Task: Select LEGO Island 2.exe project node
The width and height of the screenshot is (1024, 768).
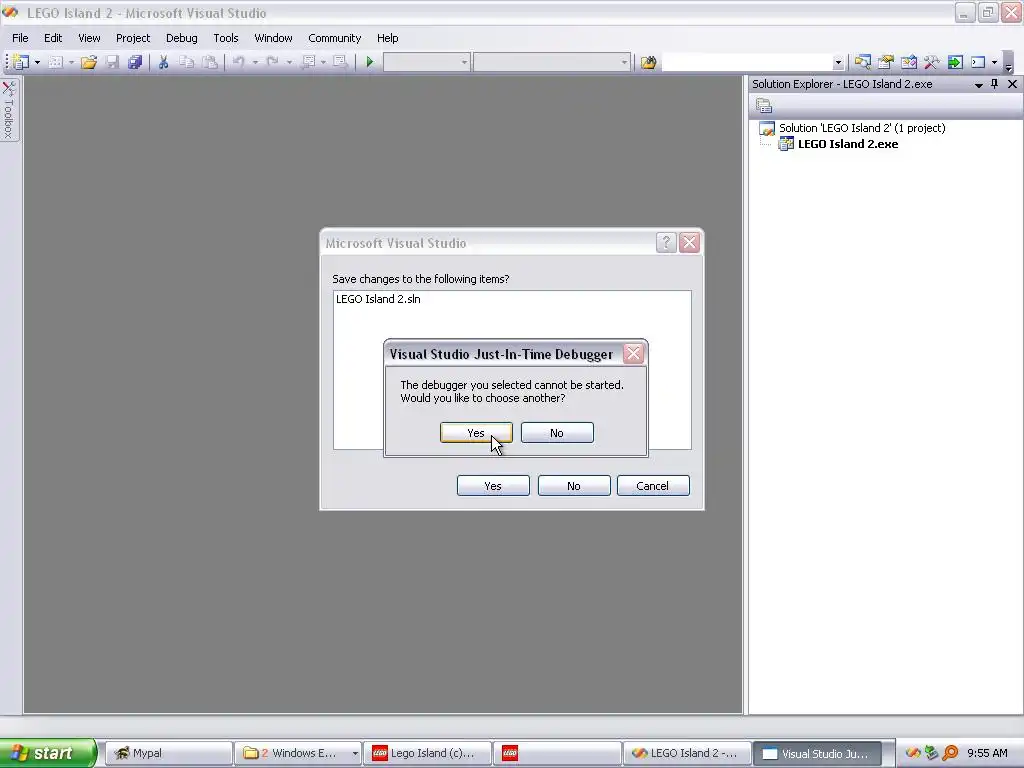Action: click(848, 144)
